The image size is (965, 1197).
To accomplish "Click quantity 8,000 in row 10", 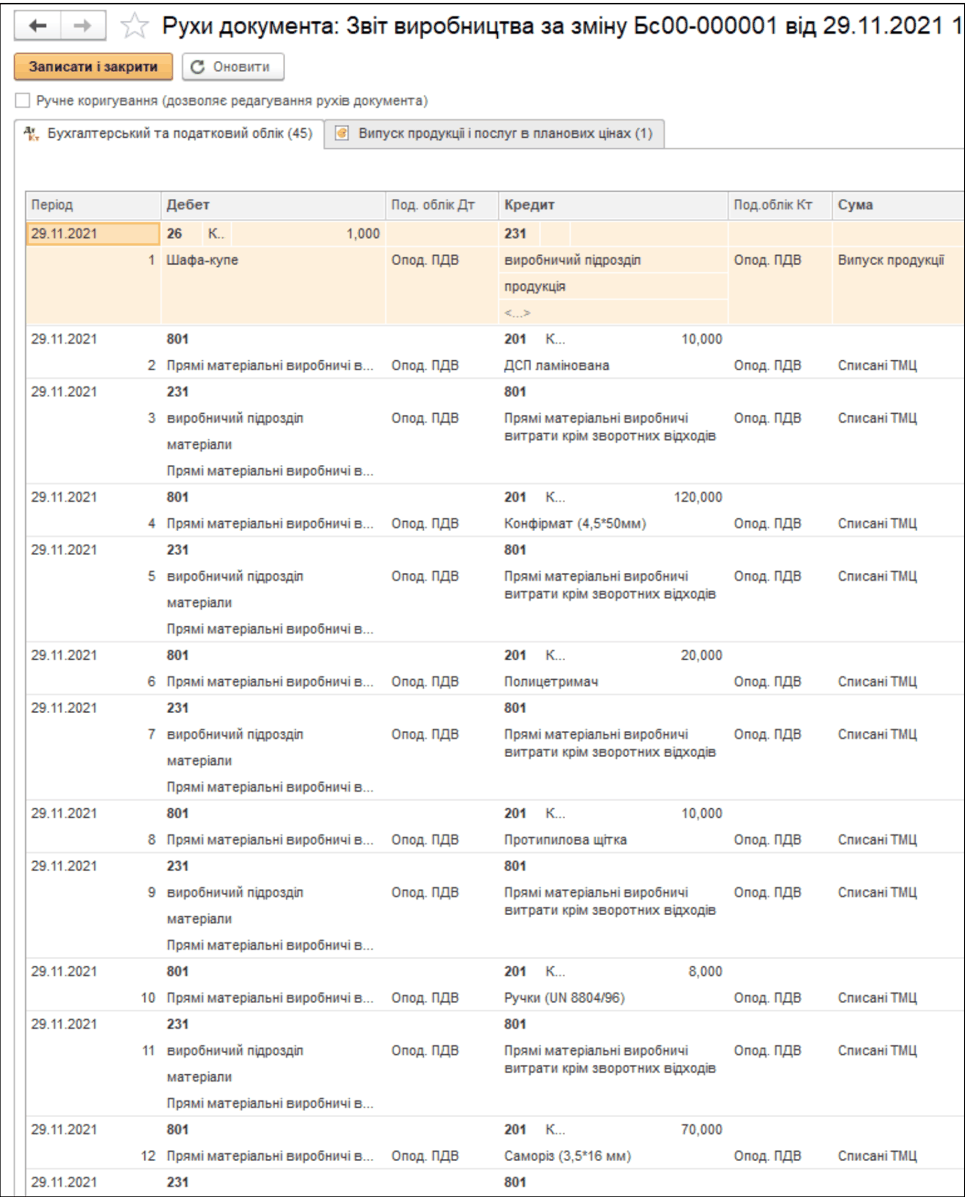I will point(705,972).
